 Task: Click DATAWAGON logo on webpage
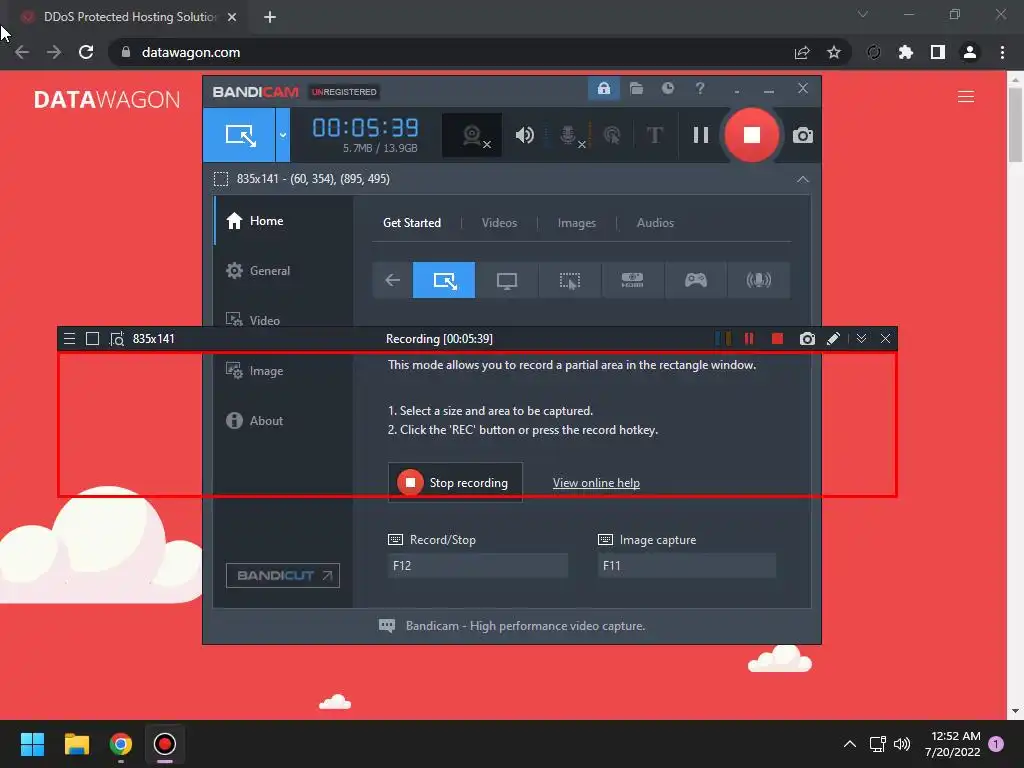[x=106, y=99]
